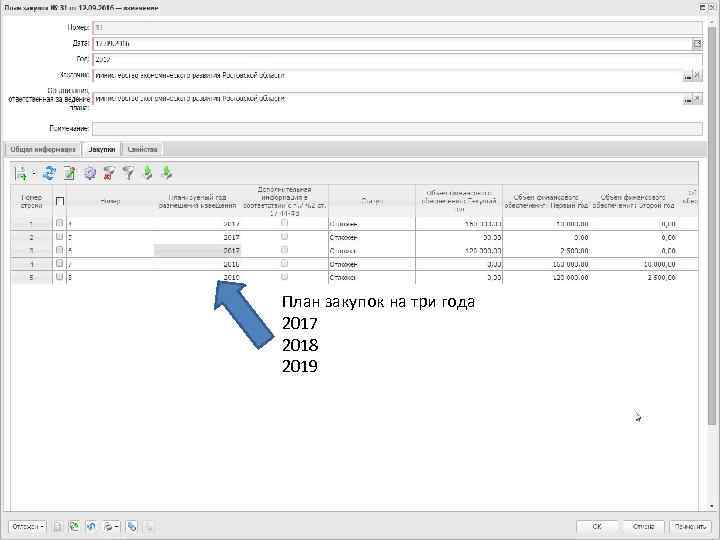
Task: Clear the customer field with its X button
Action: coord(698,76)
